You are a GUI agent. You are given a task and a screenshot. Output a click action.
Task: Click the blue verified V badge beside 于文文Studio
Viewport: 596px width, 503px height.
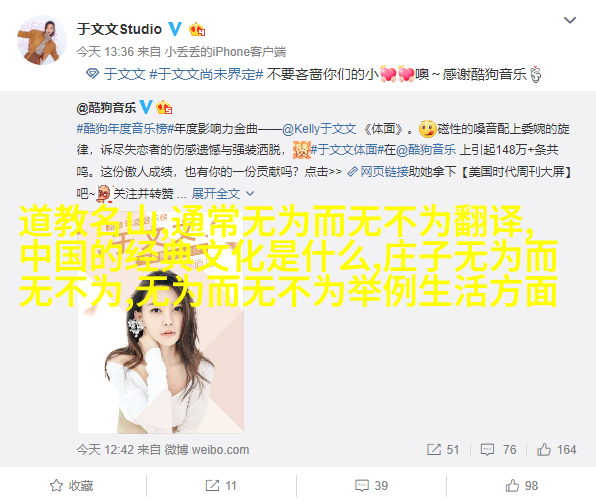point(175,29)
